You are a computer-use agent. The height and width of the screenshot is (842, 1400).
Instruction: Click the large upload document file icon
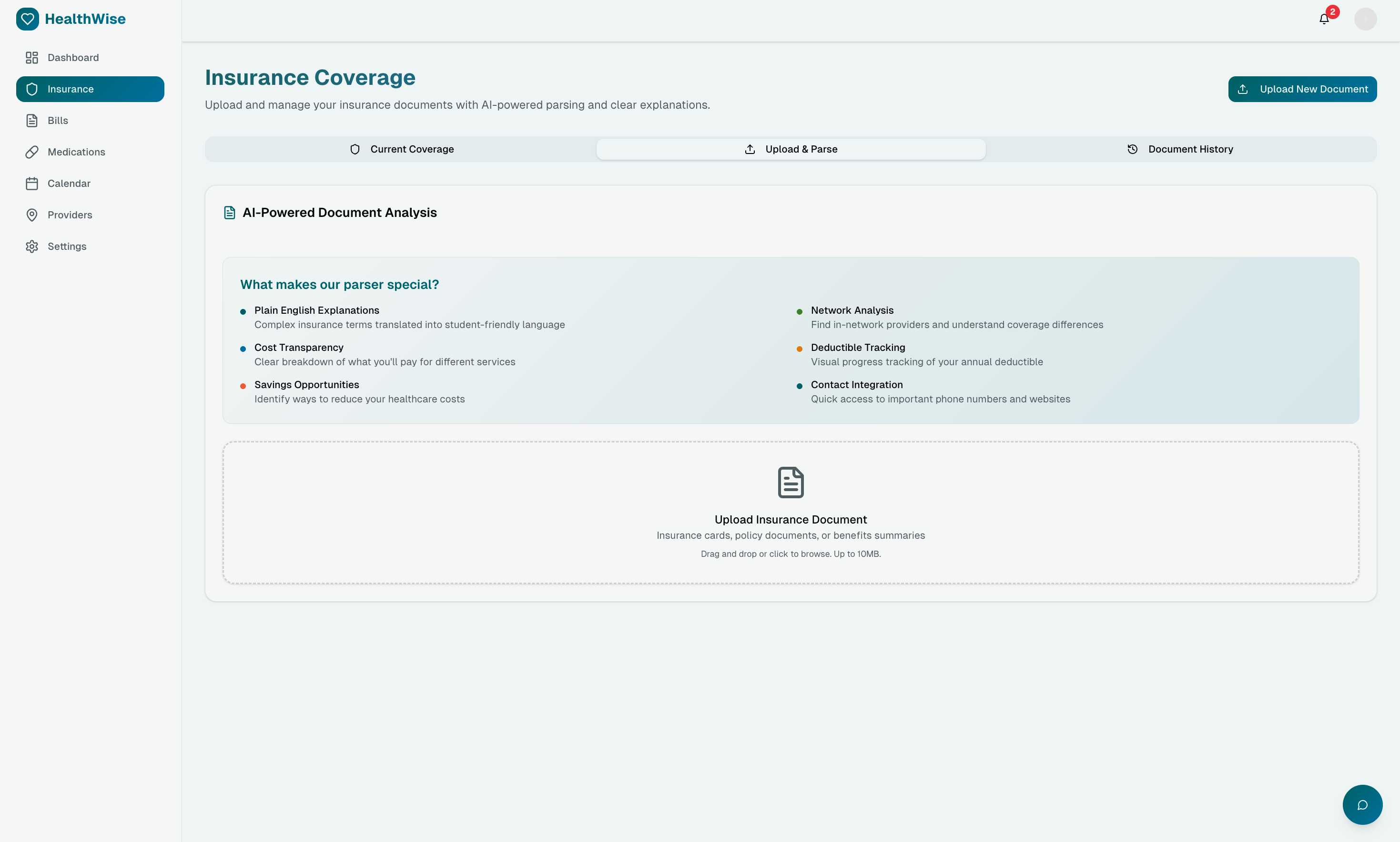coord(791,483)
